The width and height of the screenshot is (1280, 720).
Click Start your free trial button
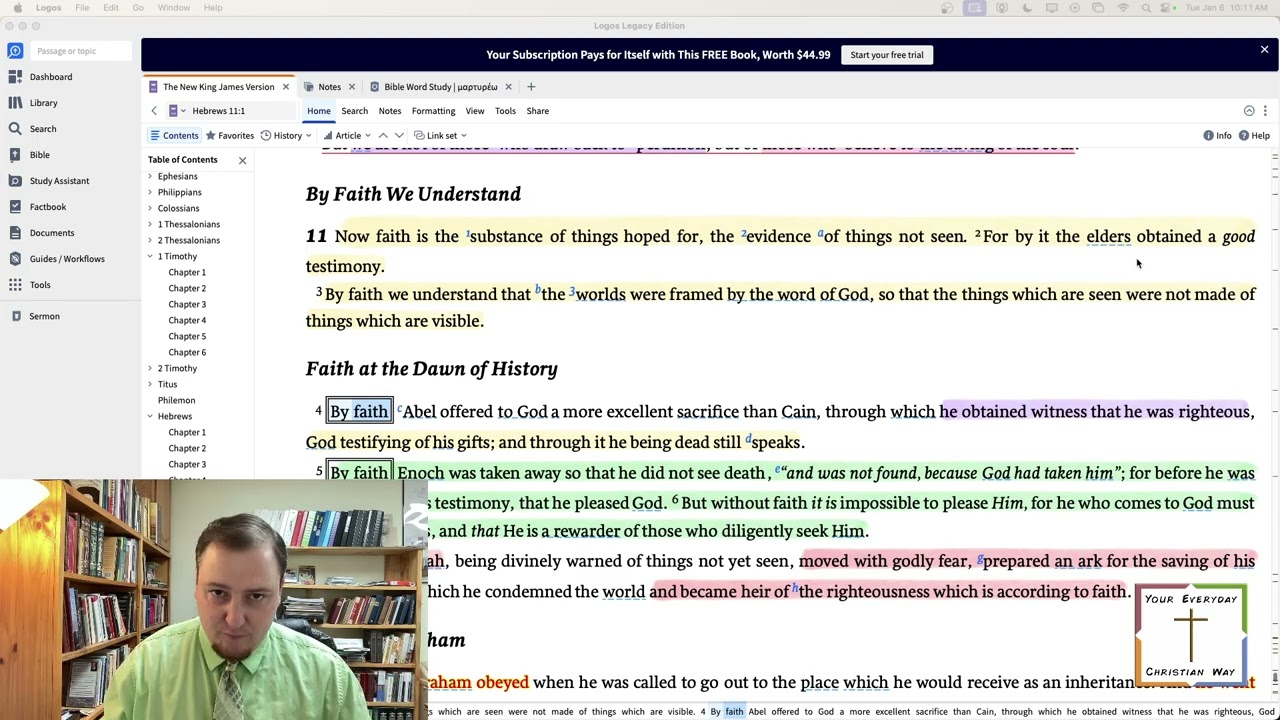[887, 55]
